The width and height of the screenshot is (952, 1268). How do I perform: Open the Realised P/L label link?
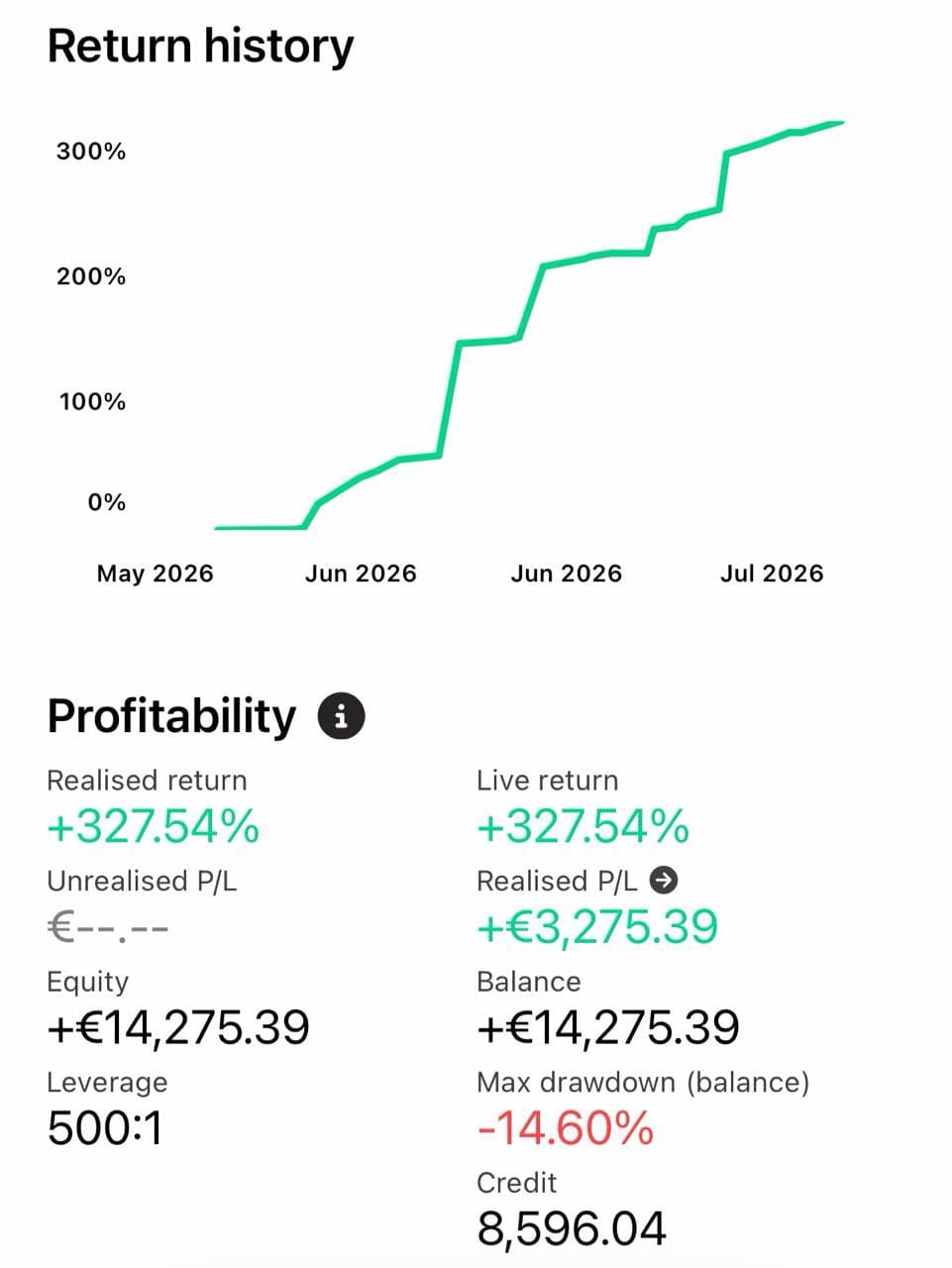pos(557,881)
